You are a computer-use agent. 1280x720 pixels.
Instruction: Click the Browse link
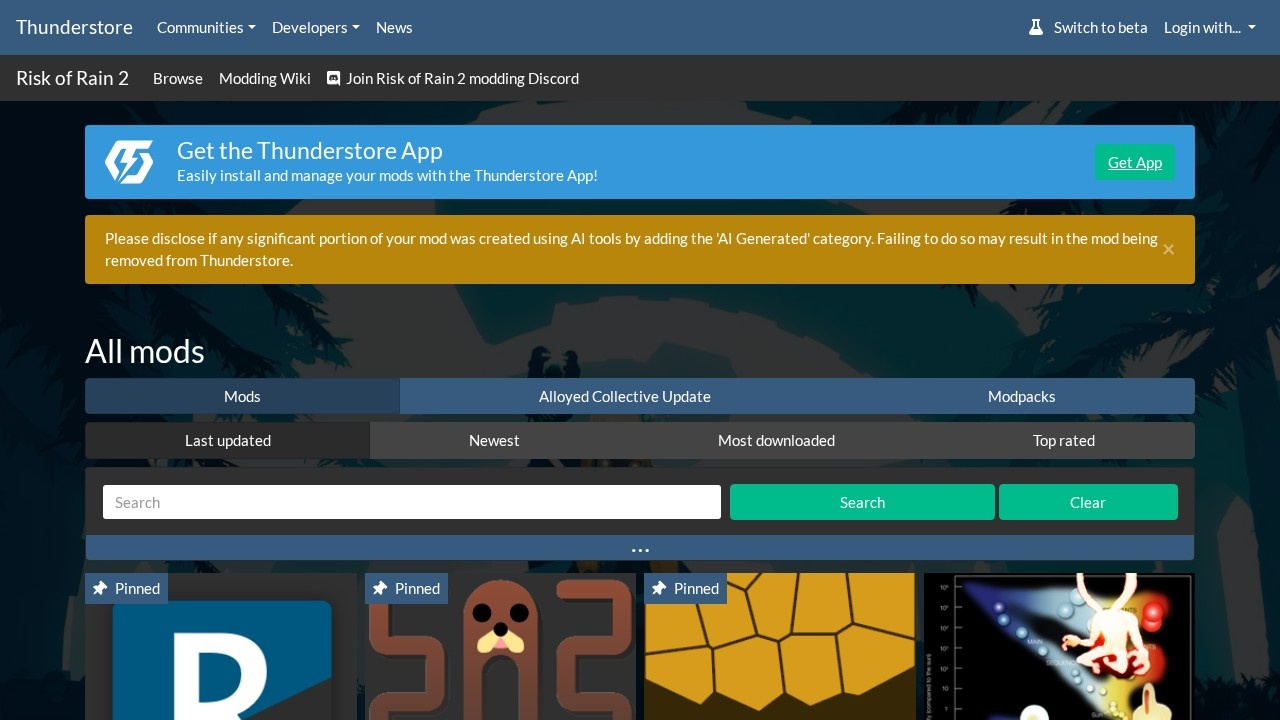[178, 78]
